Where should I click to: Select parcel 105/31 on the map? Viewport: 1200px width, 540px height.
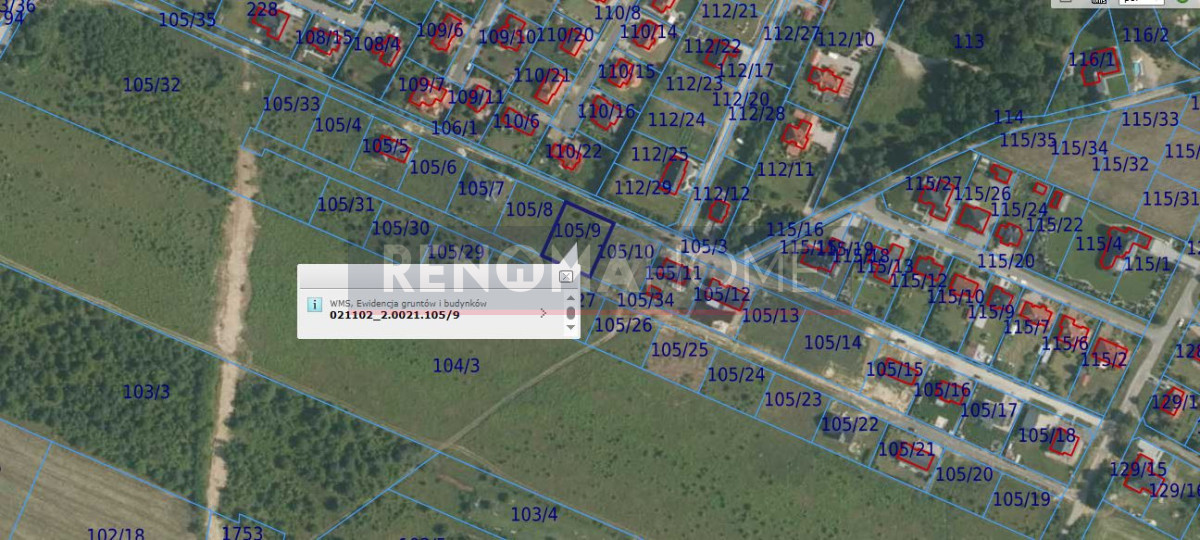pos(346,205)
